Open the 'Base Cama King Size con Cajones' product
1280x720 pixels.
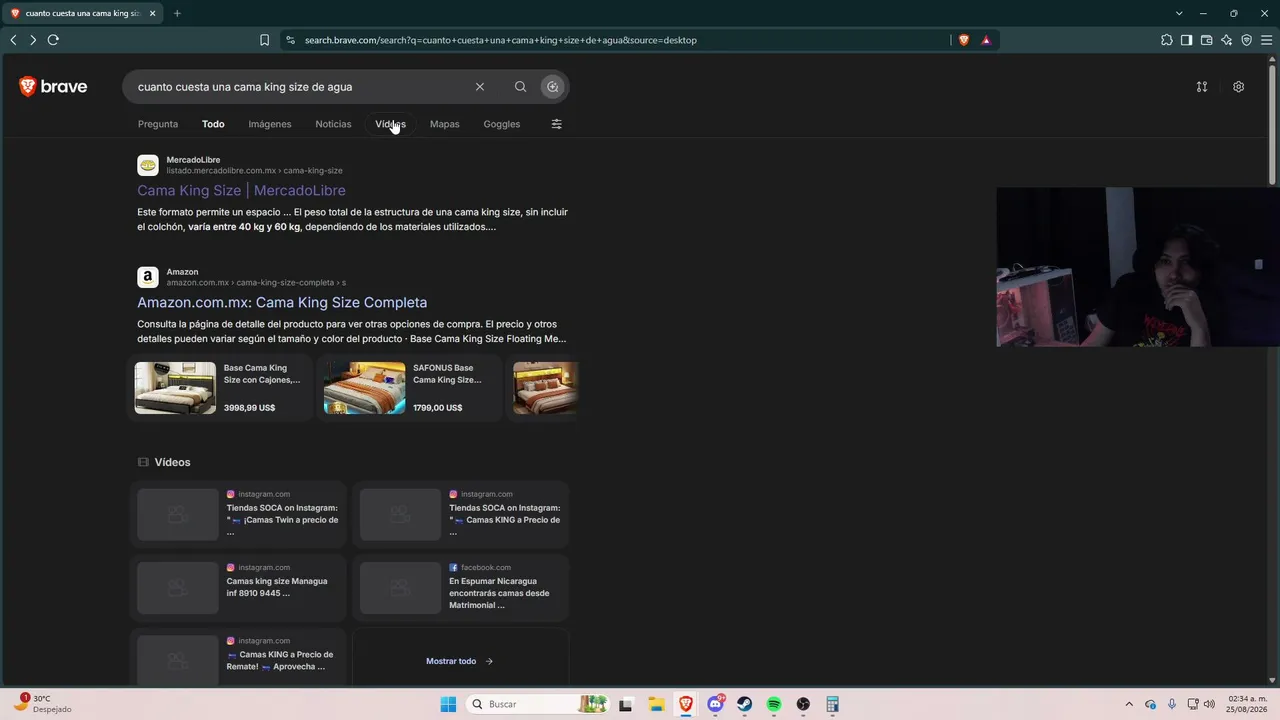point(221,388)
